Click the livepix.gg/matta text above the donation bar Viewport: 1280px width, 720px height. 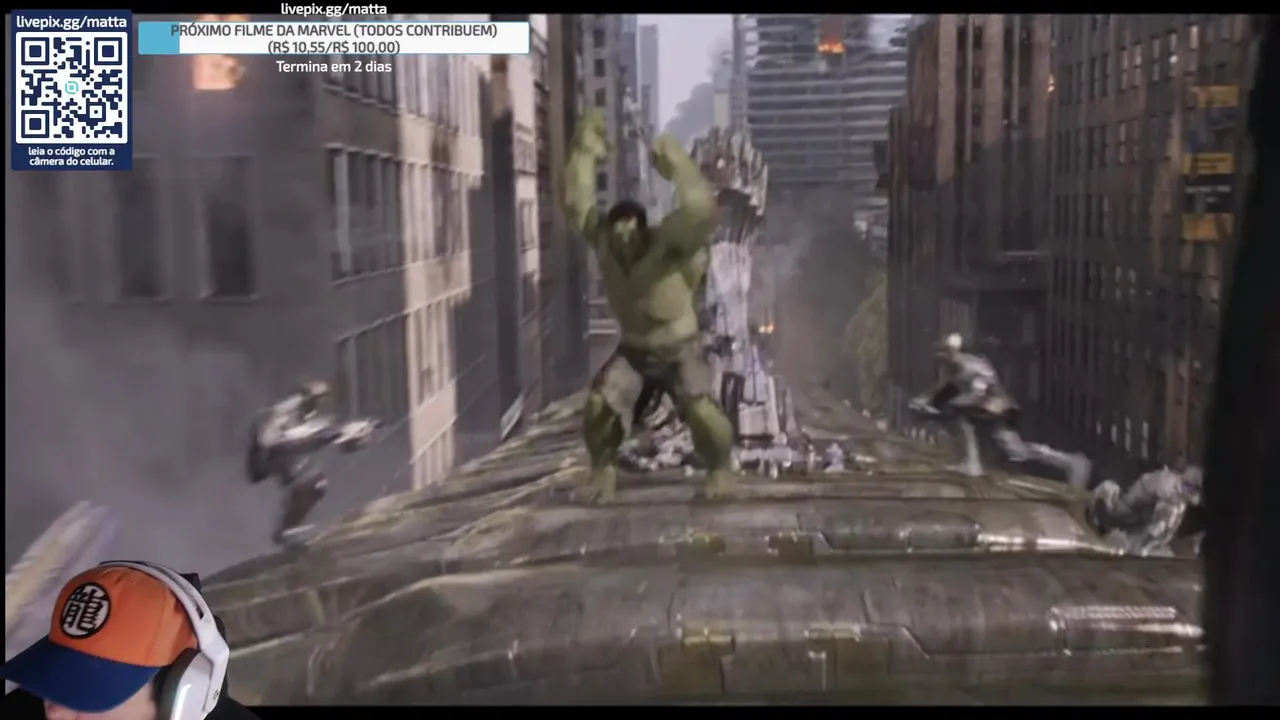(333, 9)
